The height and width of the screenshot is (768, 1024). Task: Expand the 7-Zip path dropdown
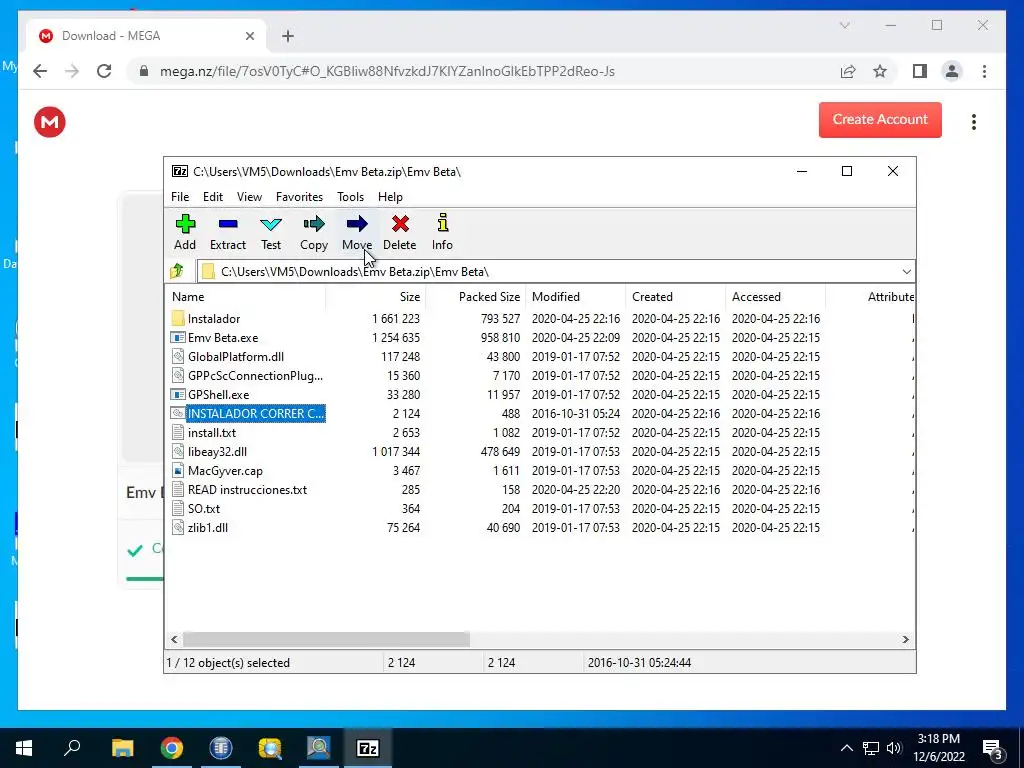click(906, 272)
